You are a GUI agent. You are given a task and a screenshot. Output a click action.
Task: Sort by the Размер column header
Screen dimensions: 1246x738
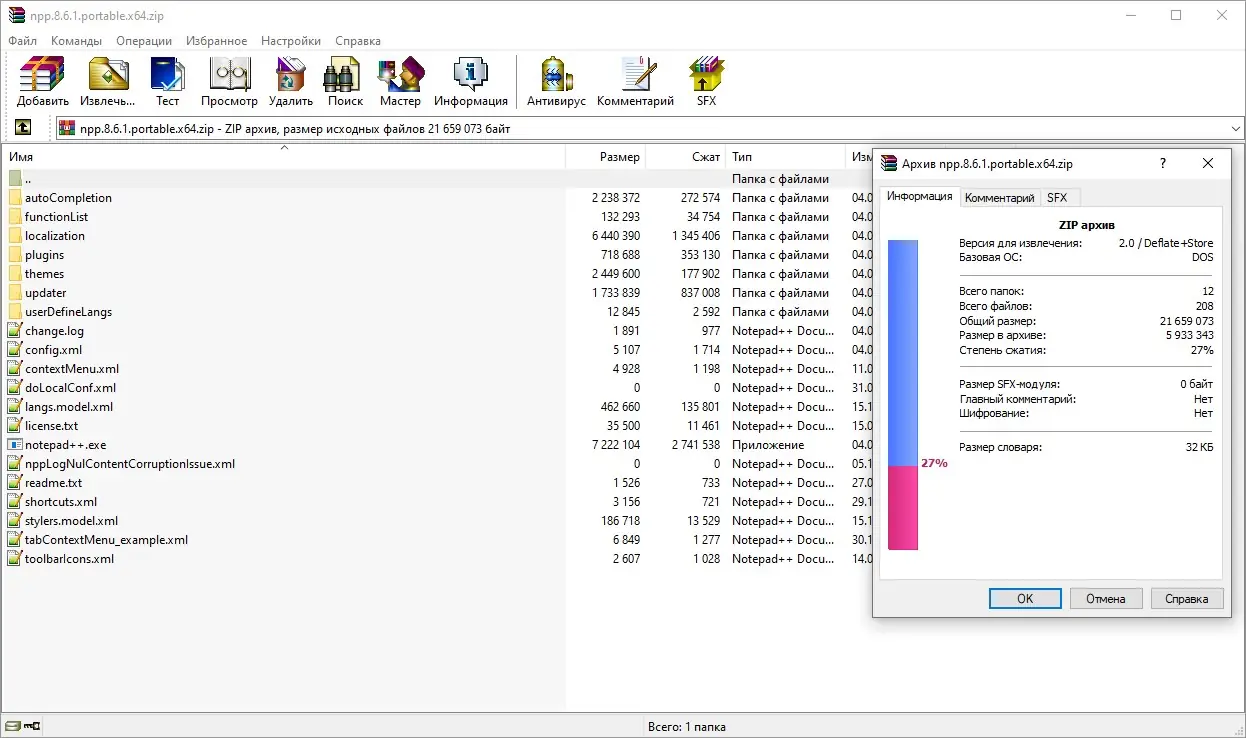tap(606, 157)
